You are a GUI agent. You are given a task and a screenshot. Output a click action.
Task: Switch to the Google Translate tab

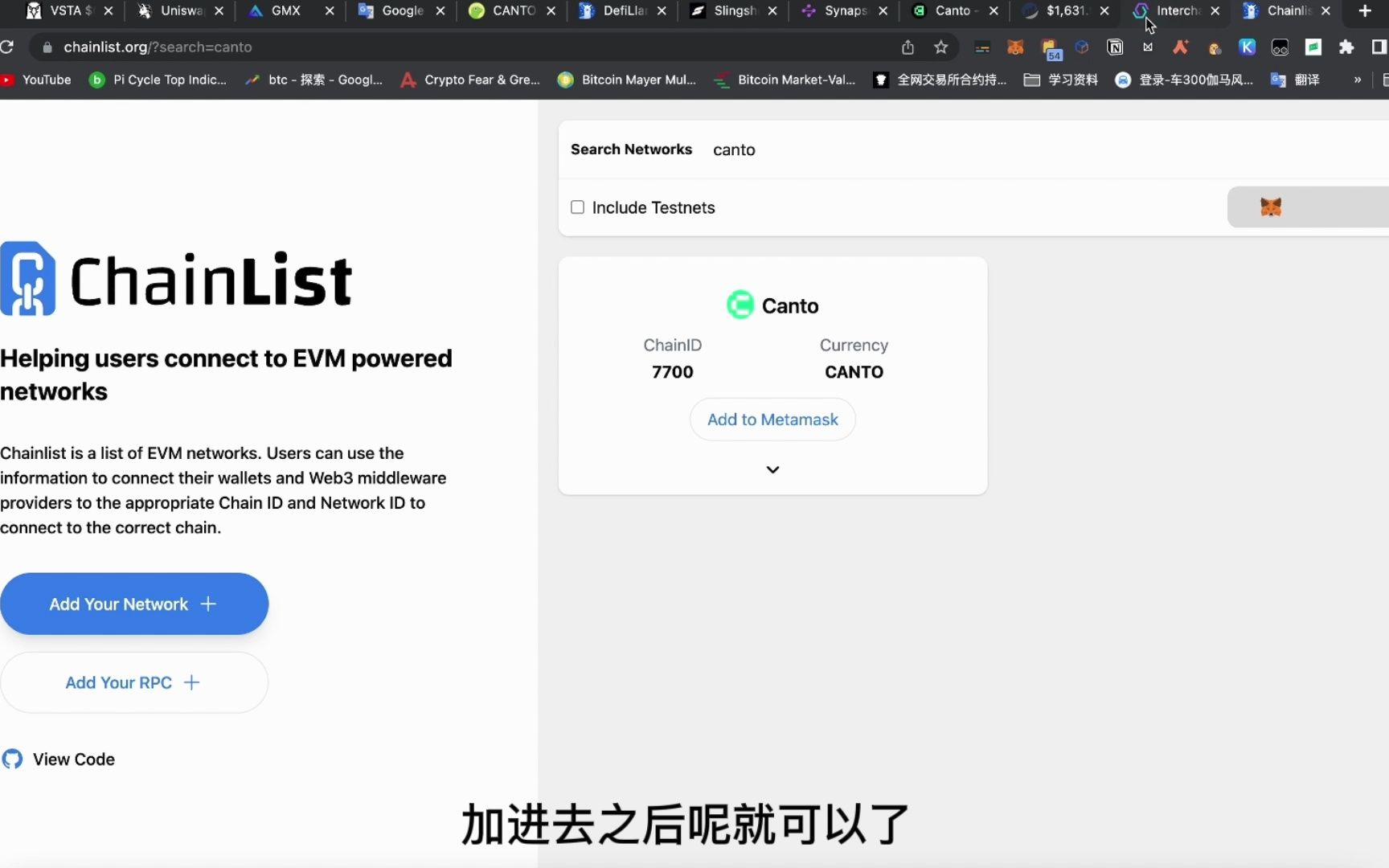click(402, 10)
